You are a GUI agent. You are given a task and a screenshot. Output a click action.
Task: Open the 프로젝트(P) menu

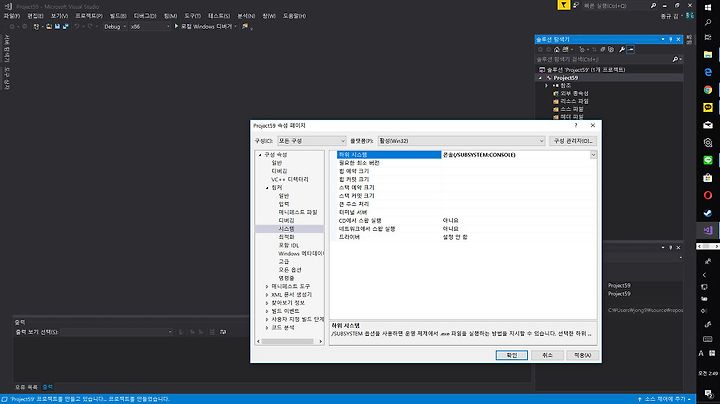pyautogui.click(x=89, y=16)
